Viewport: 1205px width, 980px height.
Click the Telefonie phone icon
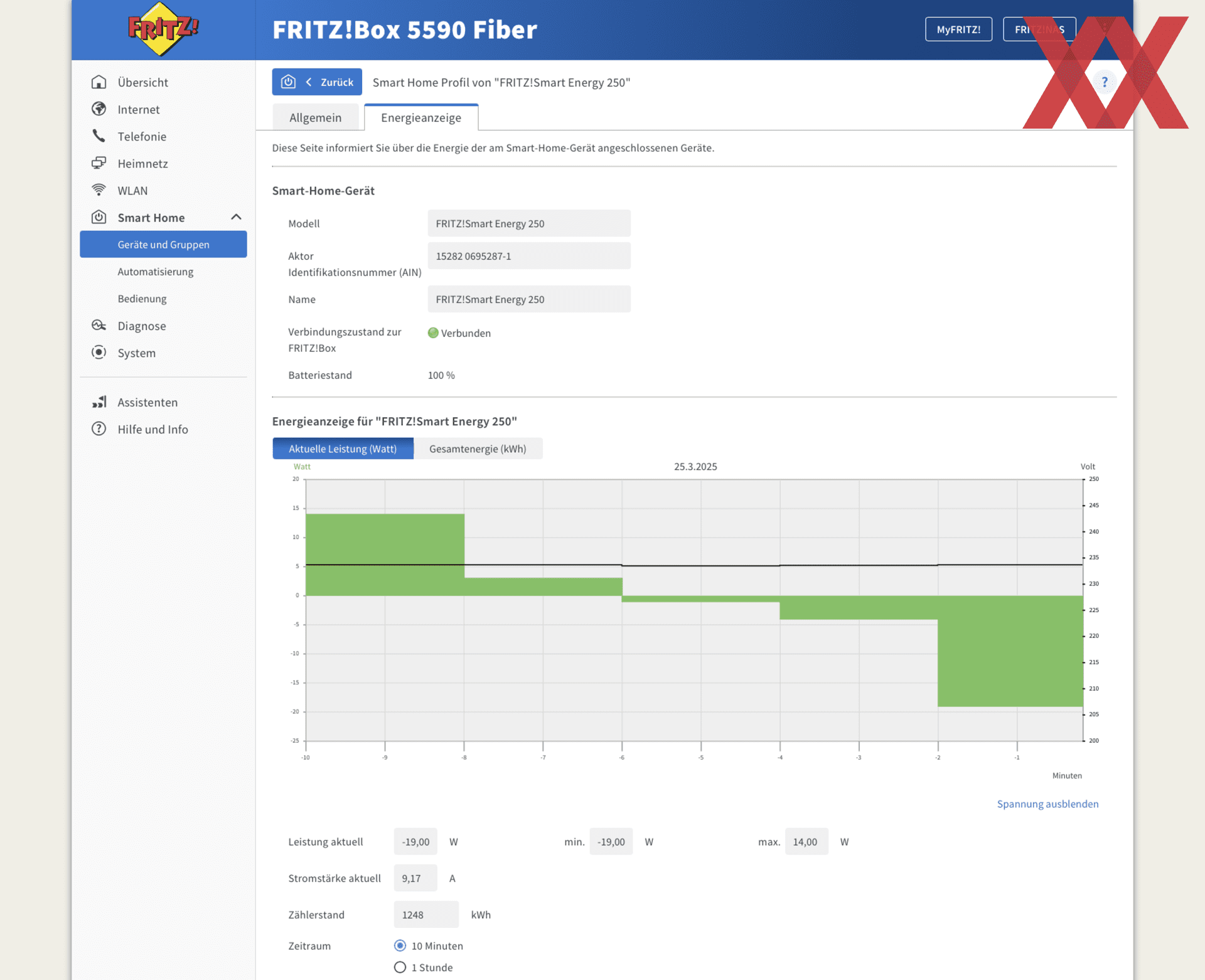99,136
